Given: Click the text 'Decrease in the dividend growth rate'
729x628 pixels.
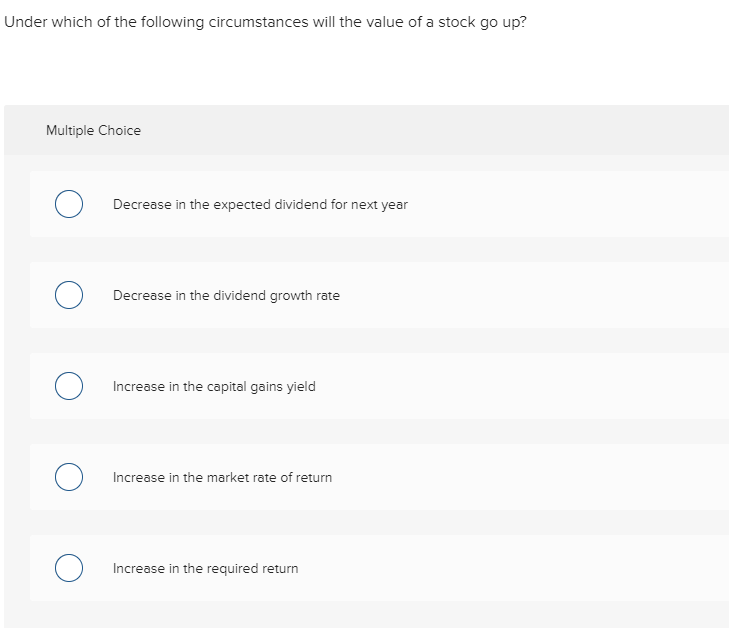Looking at the screenshot, I should [x=226, y=296].
